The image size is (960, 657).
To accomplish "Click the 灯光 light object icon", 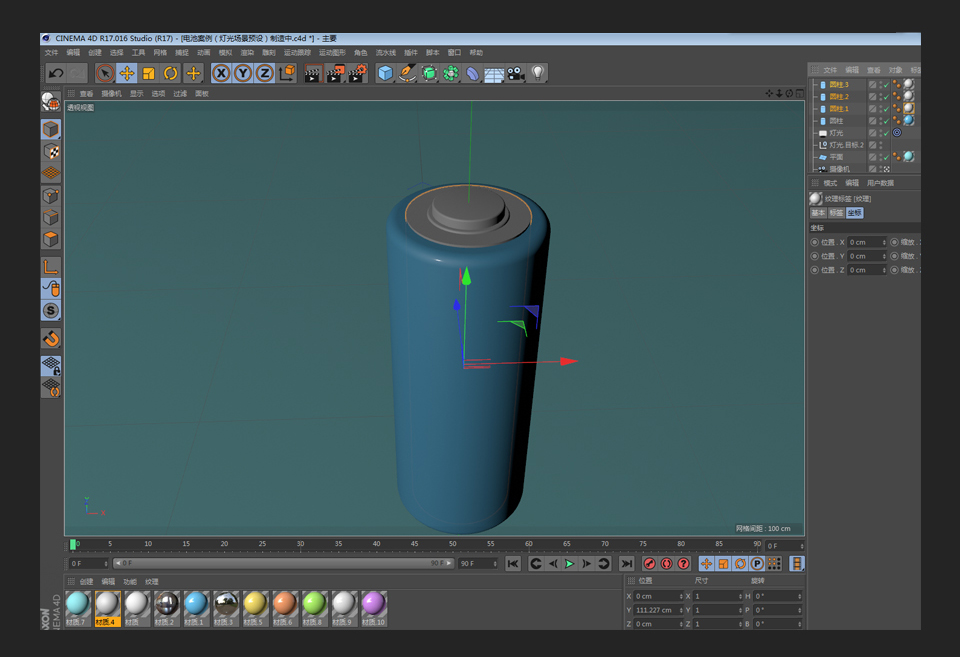I will [x=822, y=133].
